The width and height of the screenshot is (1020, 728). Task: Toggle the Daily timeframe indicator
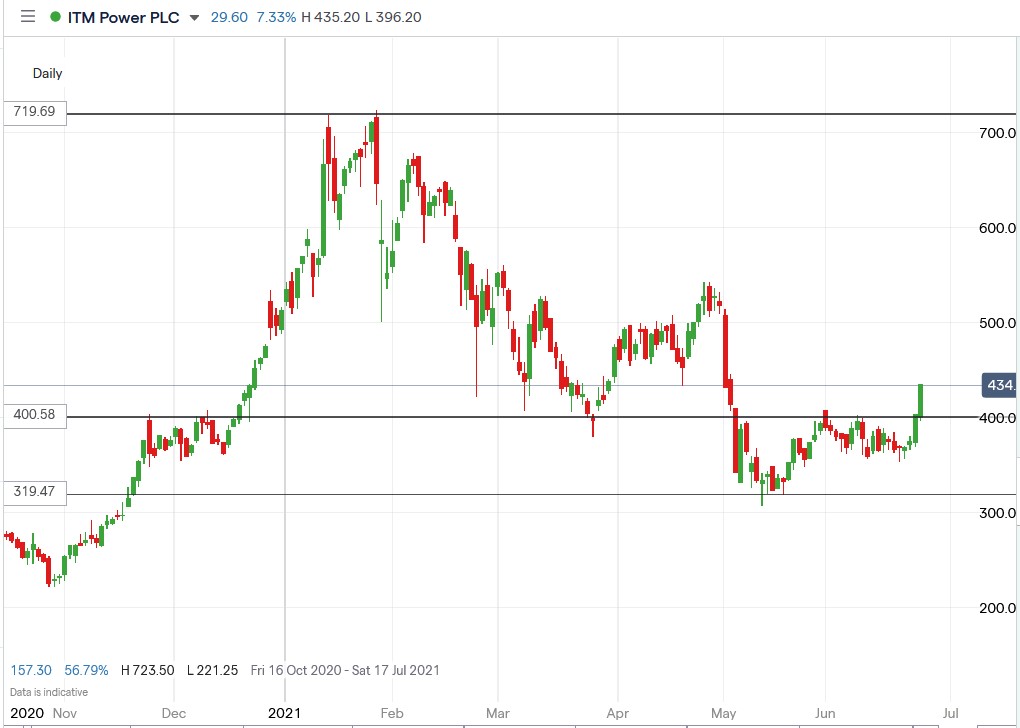click(46, 73)
